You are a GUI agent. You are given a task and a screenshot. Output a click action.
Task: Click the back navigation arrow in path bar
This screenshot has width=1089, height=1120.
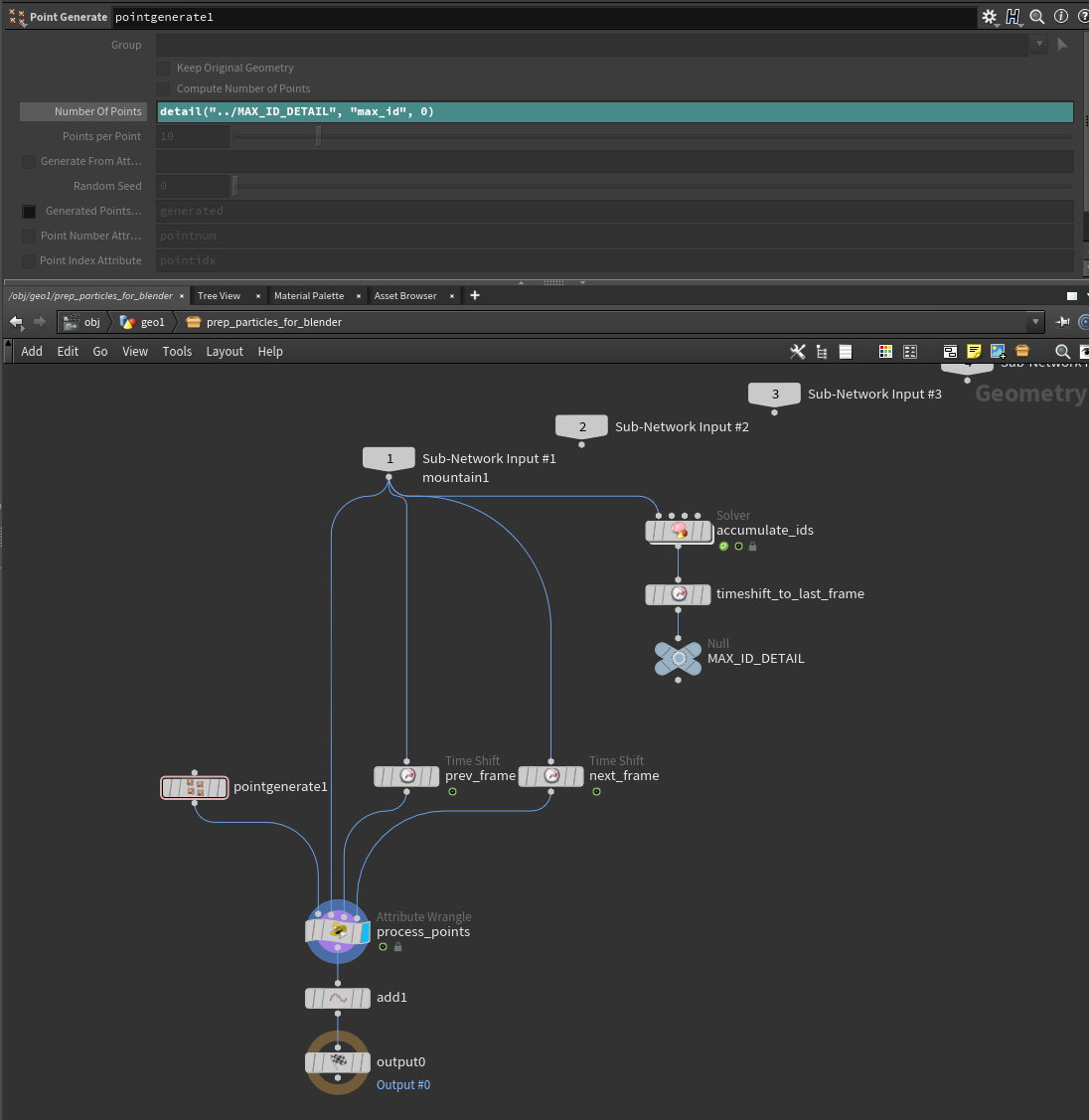(16, 322)
